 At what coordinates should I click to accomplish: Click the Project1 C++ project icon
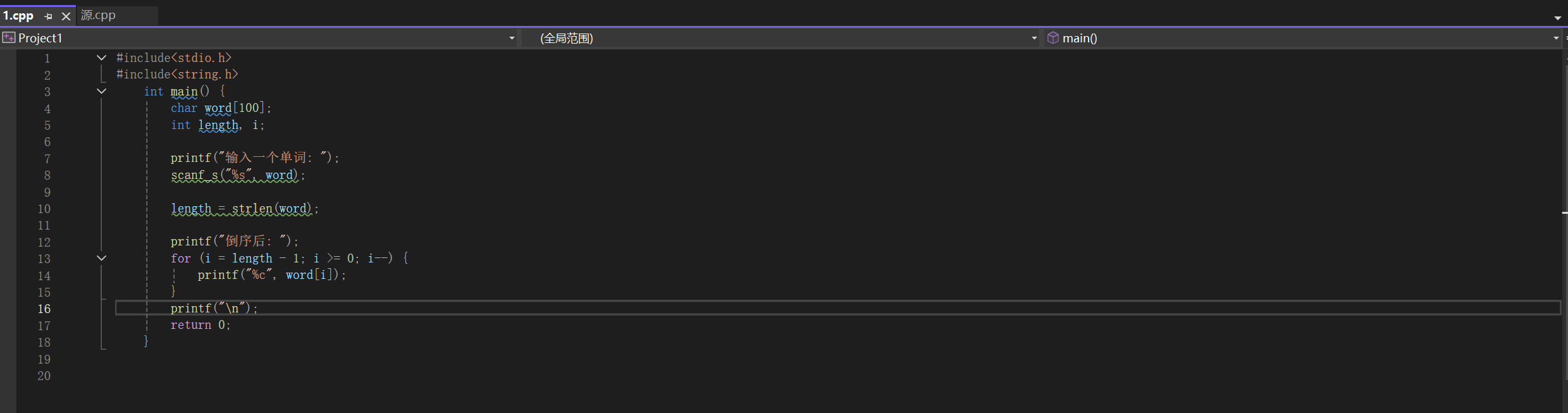[x=9, y=38]
